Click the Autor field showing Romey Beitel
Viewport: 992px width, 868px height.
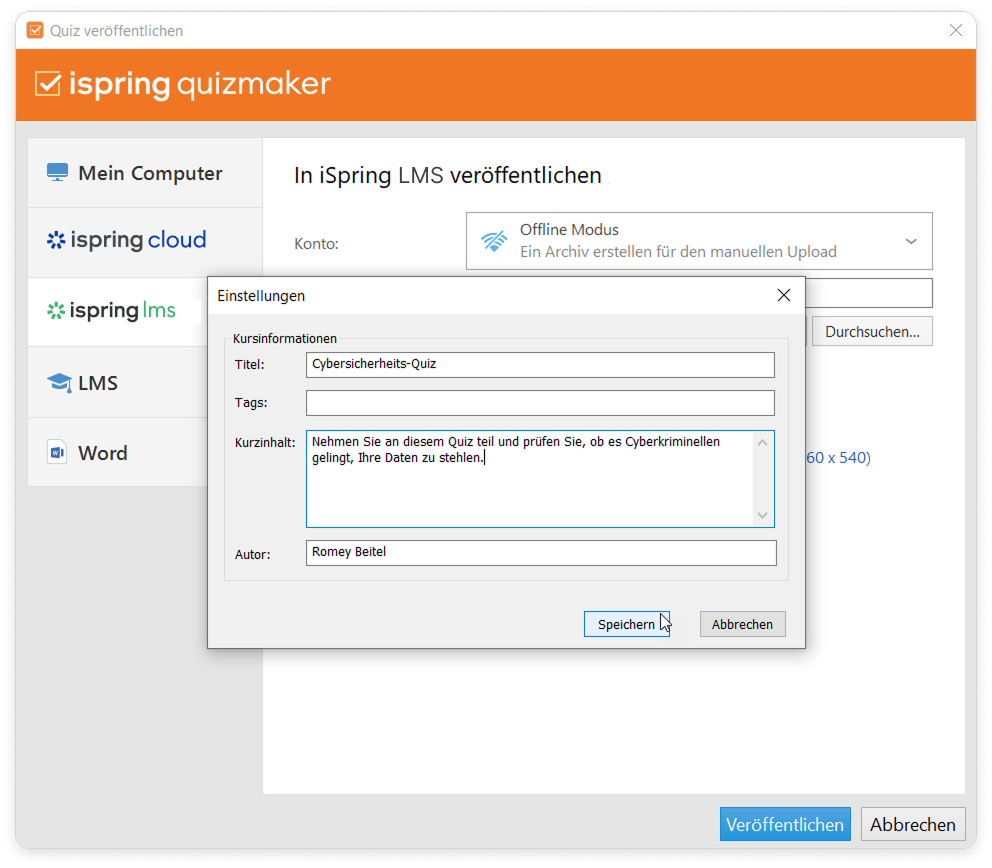click(x=540, y=552)
